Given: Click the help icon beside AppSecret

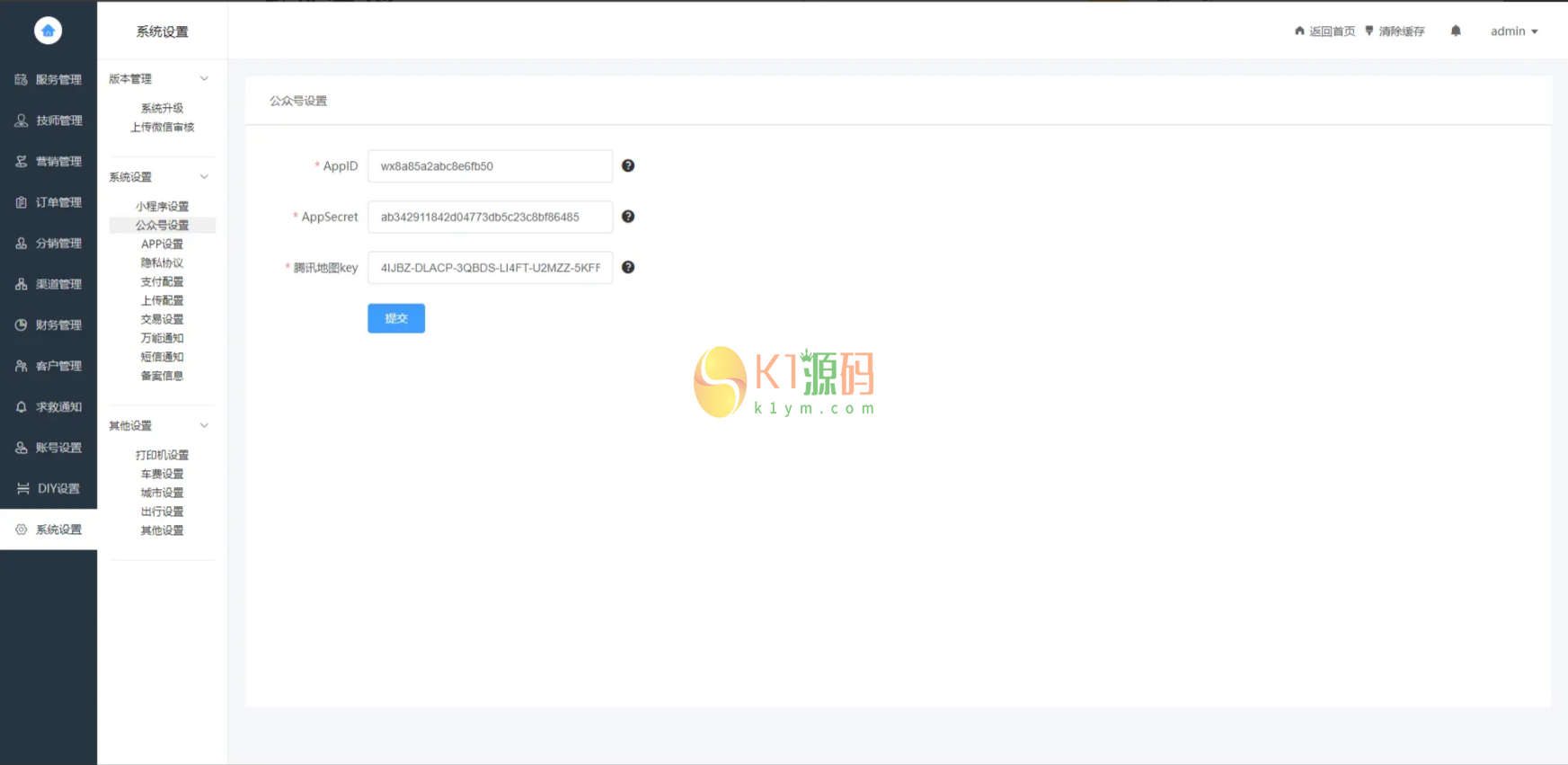Looking at the screenshot, I should 628,217.
